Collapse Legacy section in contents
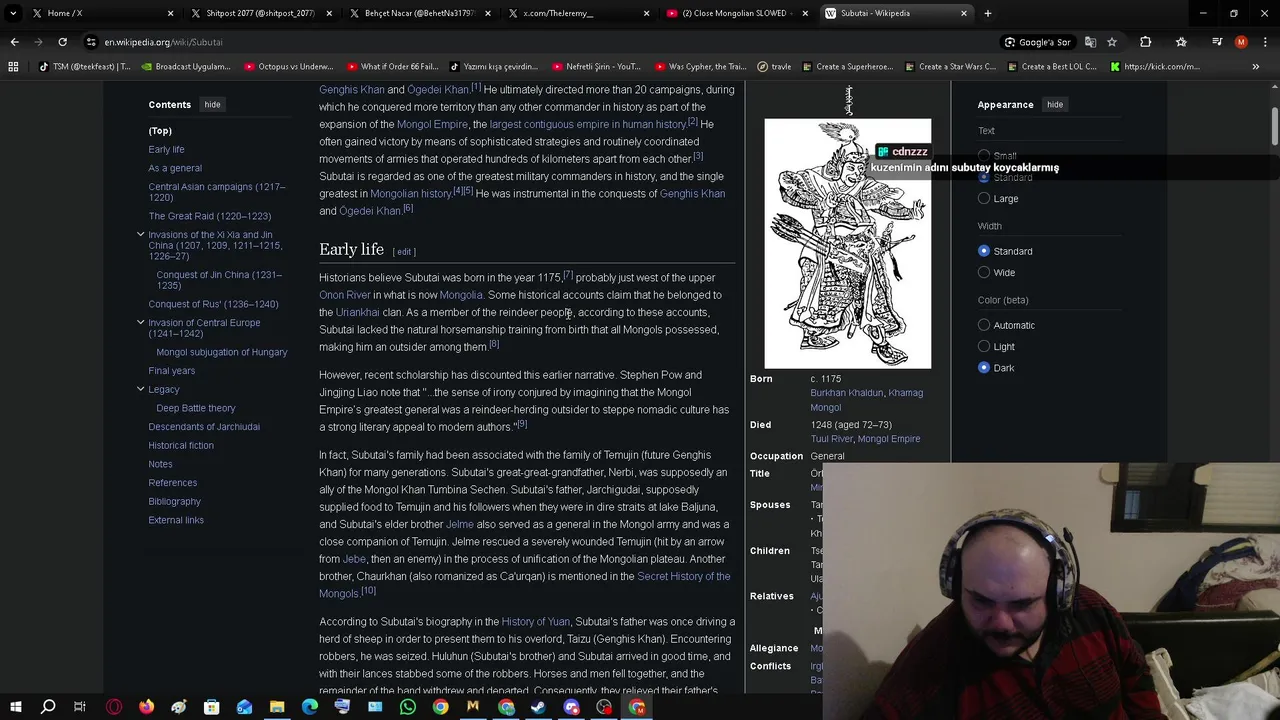The height and width of the screenshot is (720, 1280). (x=140, y=389)
